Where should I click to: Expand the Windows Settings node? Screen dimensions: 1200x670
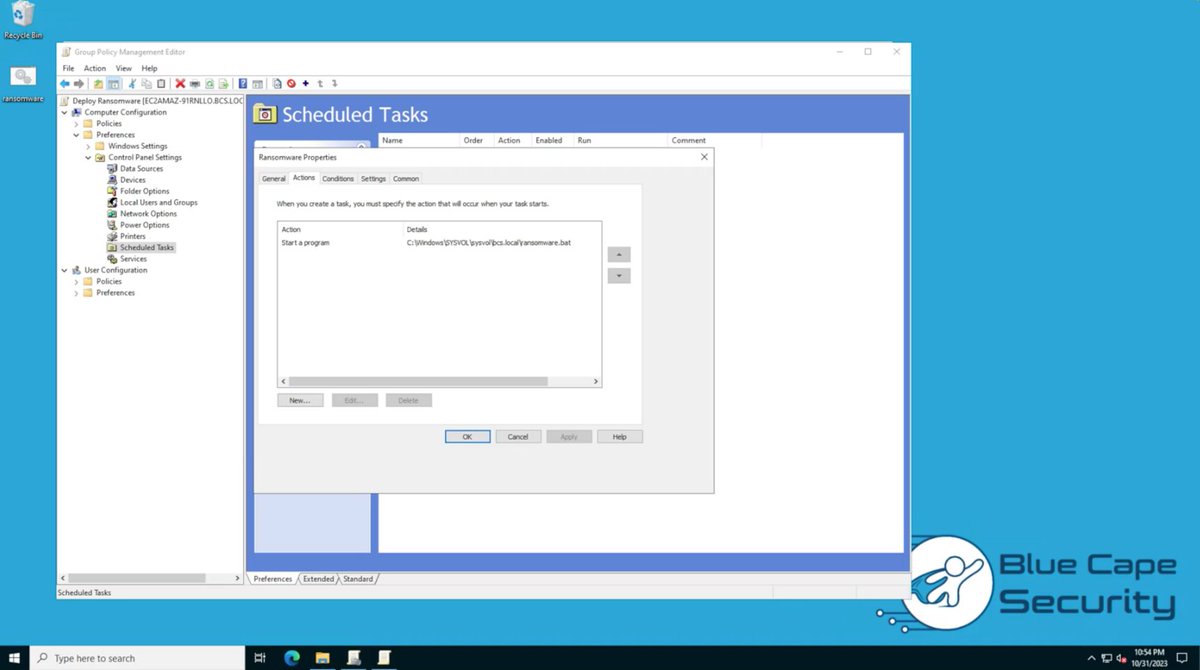[88, 146]
